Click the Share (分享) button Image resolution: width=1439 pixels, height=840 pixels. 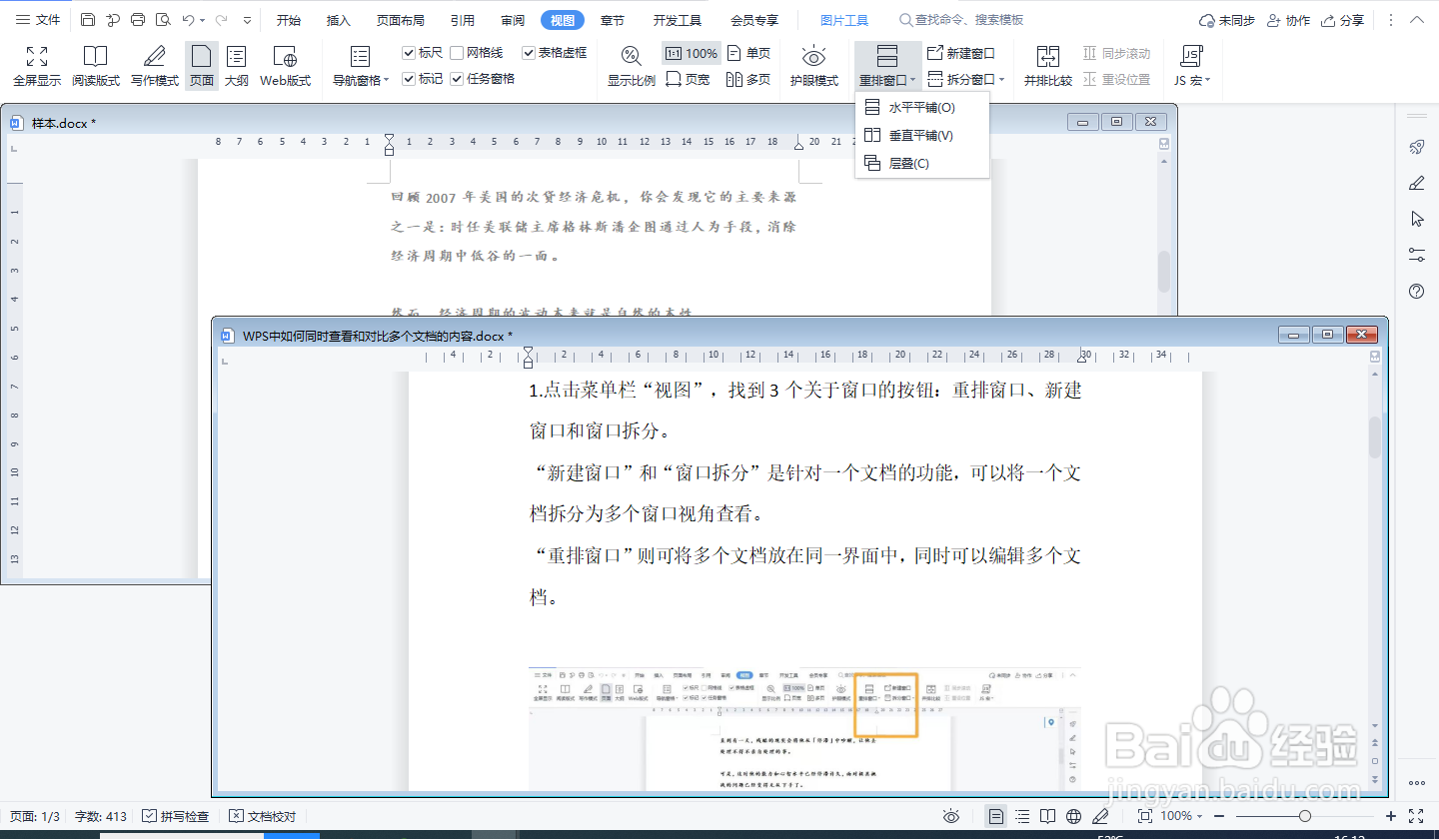click(1342, 20)
